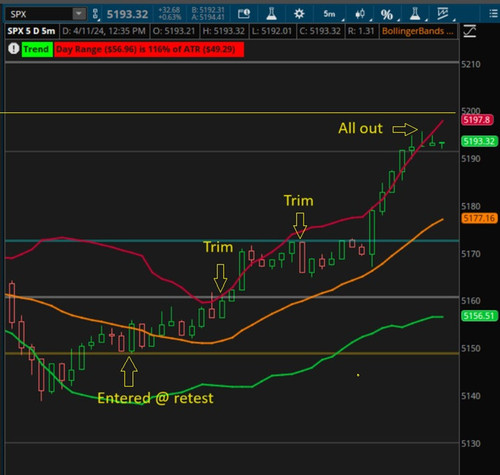Click the drawing set icon beside chart header
Viewport: 500px width, 475px height.
click(x=470, y=31)
